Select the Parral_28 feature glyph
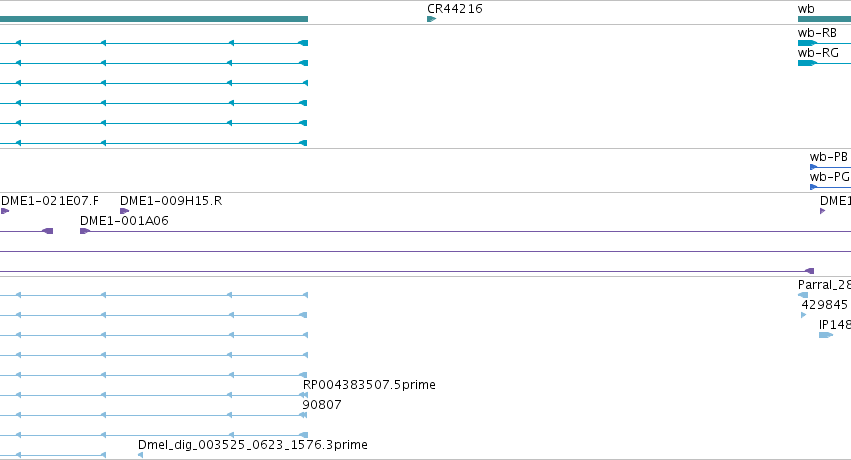Viewport: 851px width, 460px height. [803, 295]
